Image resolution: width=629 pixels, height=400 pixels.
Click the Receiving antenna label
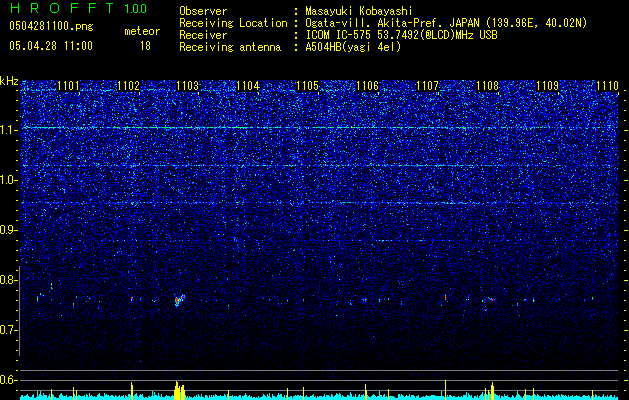[x=230, y=47]
